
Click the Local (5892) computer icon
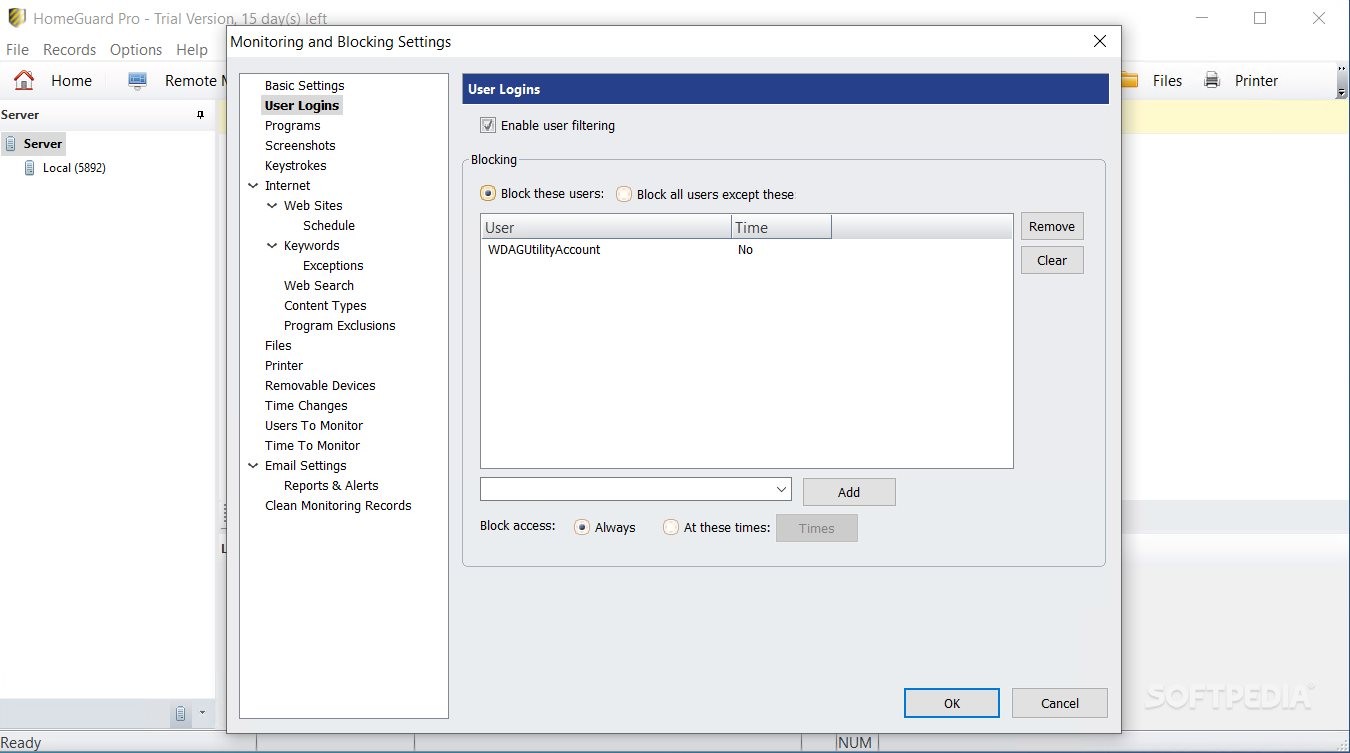(x=30, y=168)
